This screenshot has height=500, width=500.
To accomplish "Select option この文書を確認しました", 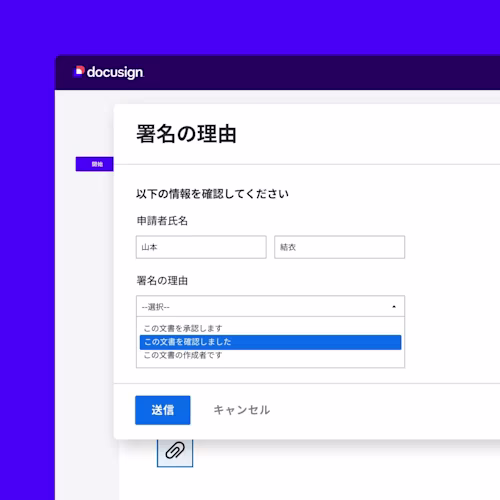I will pyautogui.click(x=270, y=342).
